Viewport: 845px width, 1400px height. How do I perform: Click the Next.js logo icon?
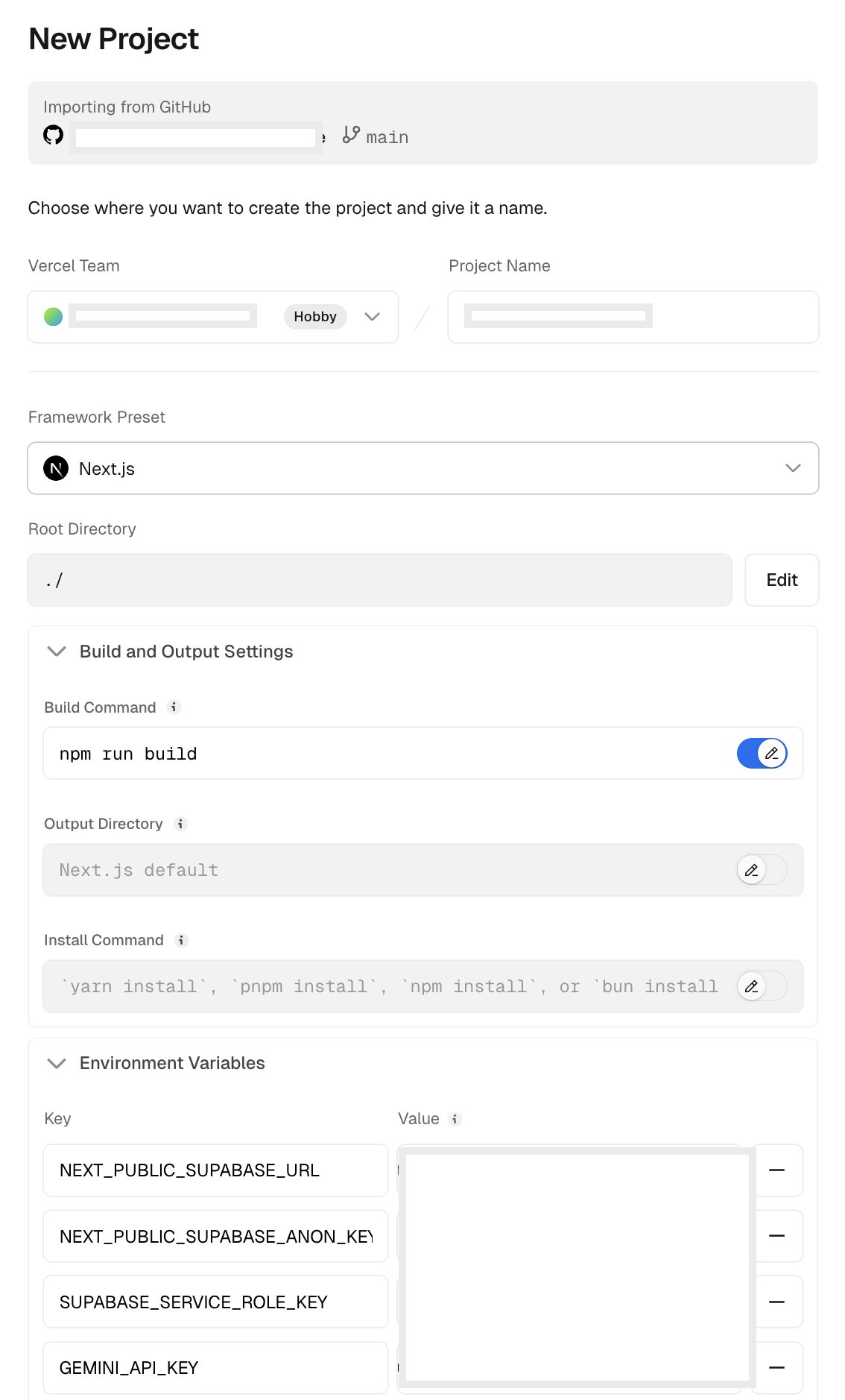tap(56, 468)
